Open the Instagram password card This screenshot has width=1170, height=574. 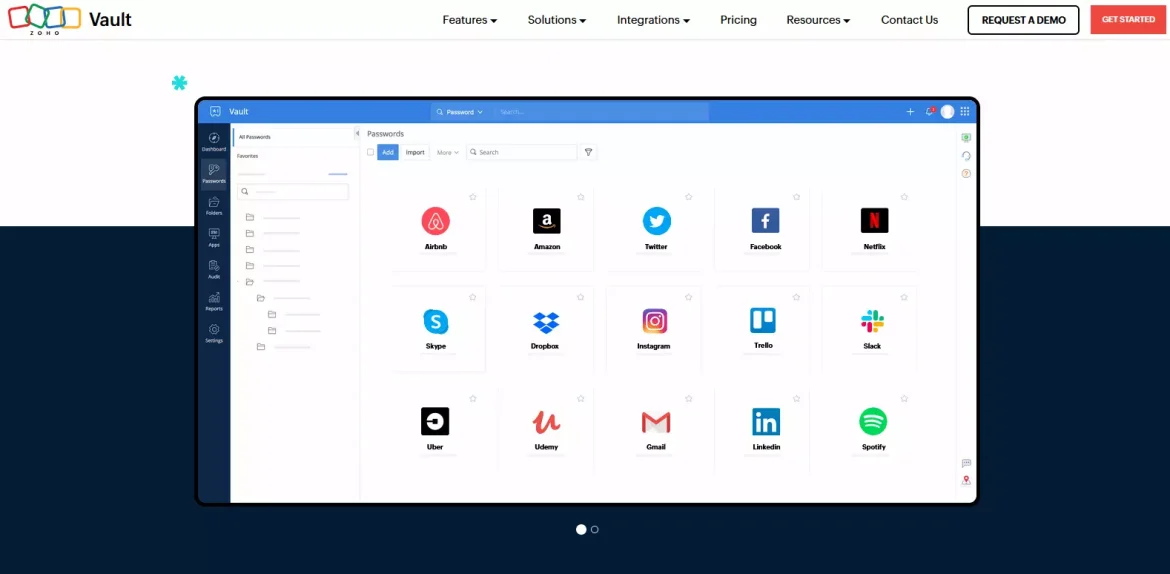pyautogui.click(x=655, y=329)
